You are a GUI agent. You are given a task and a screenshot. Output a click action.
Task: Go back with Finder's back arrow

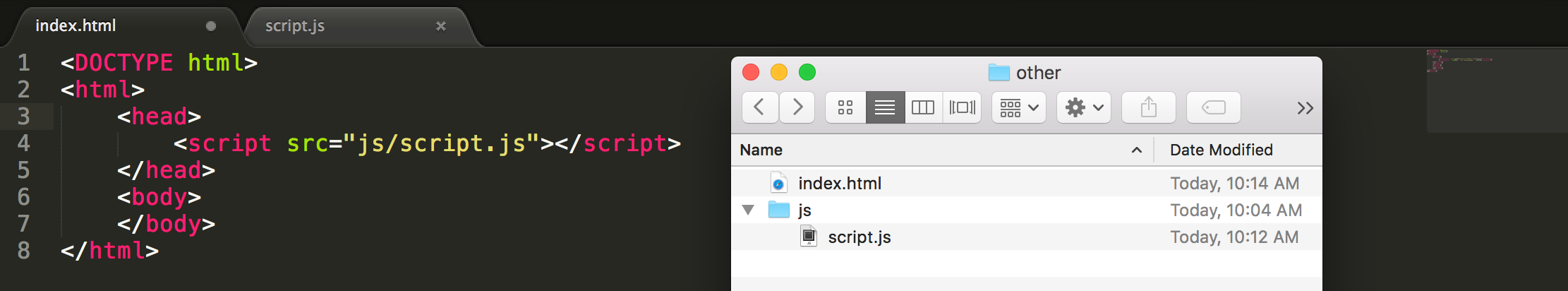[760, 107]
